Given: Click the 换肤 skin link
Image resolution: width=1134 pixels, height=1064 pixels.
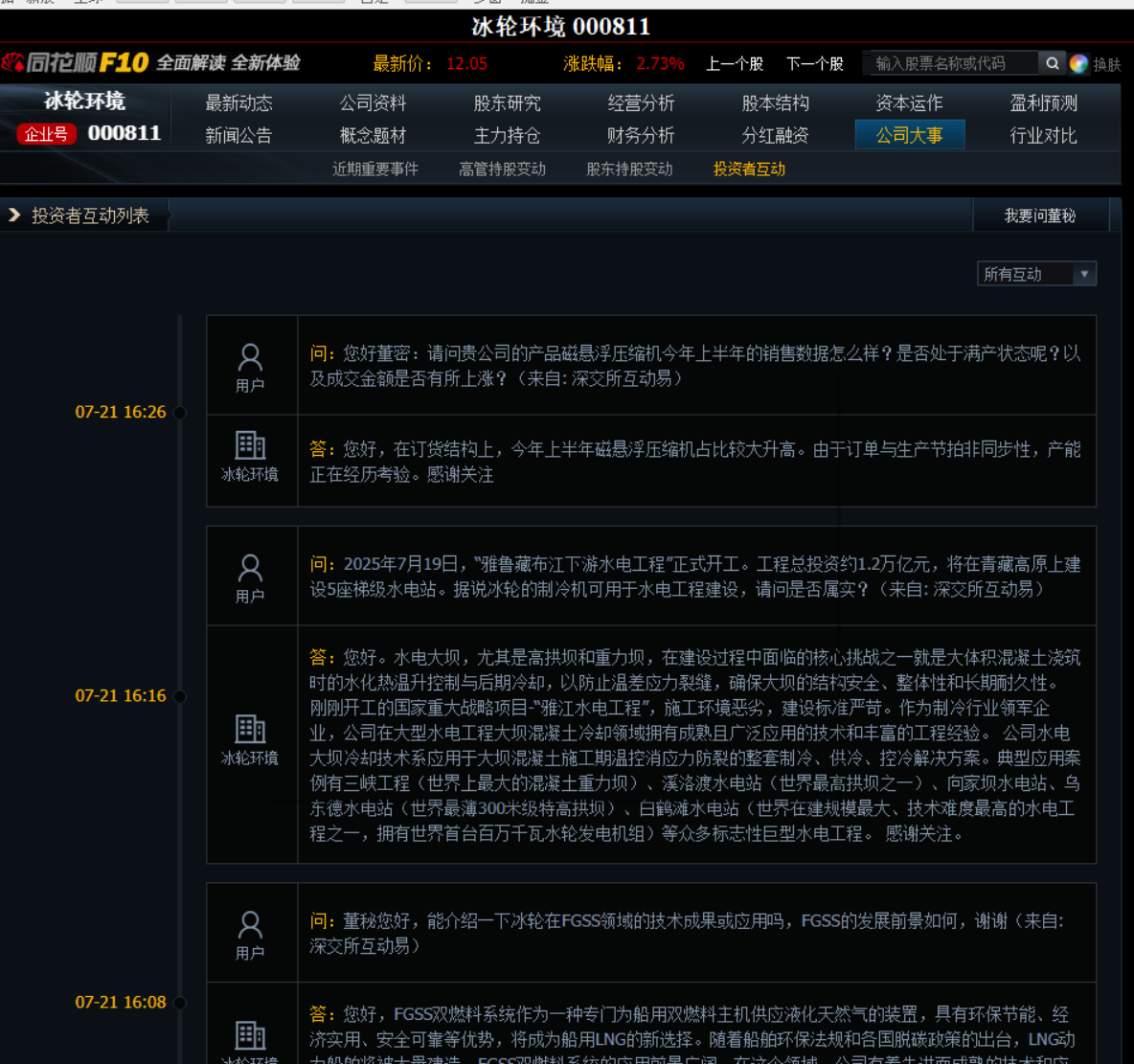Looking at the screenshot, I should coord(1106,64).
